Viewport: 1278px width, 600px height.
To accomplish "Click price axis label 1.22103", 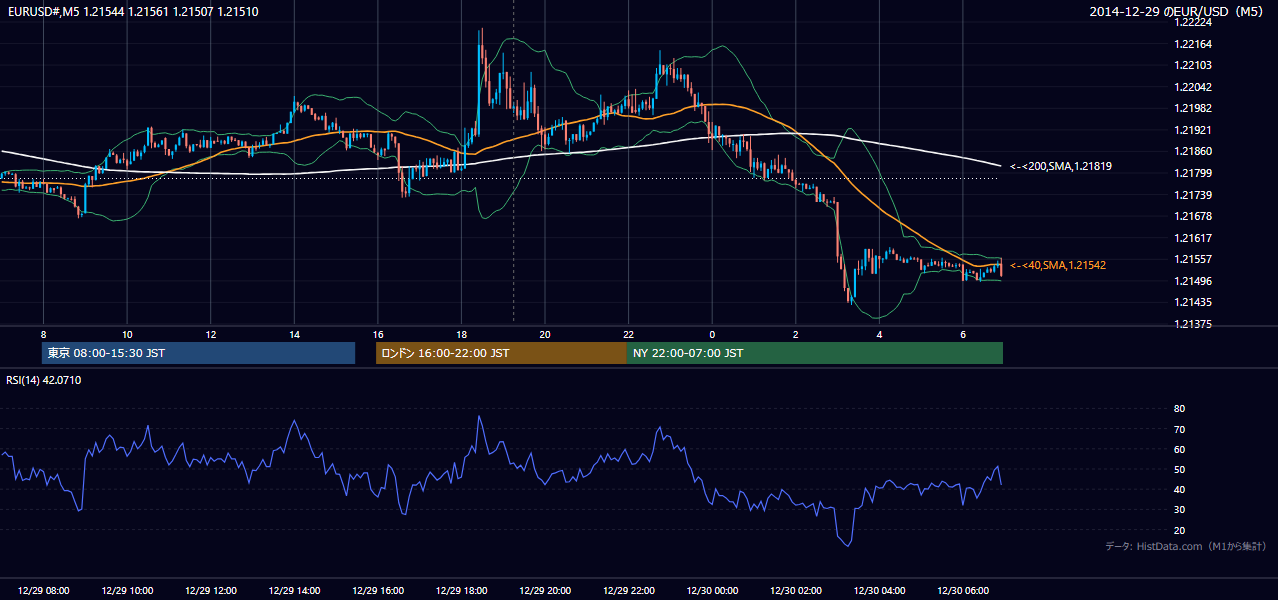I will [1192, 65].
